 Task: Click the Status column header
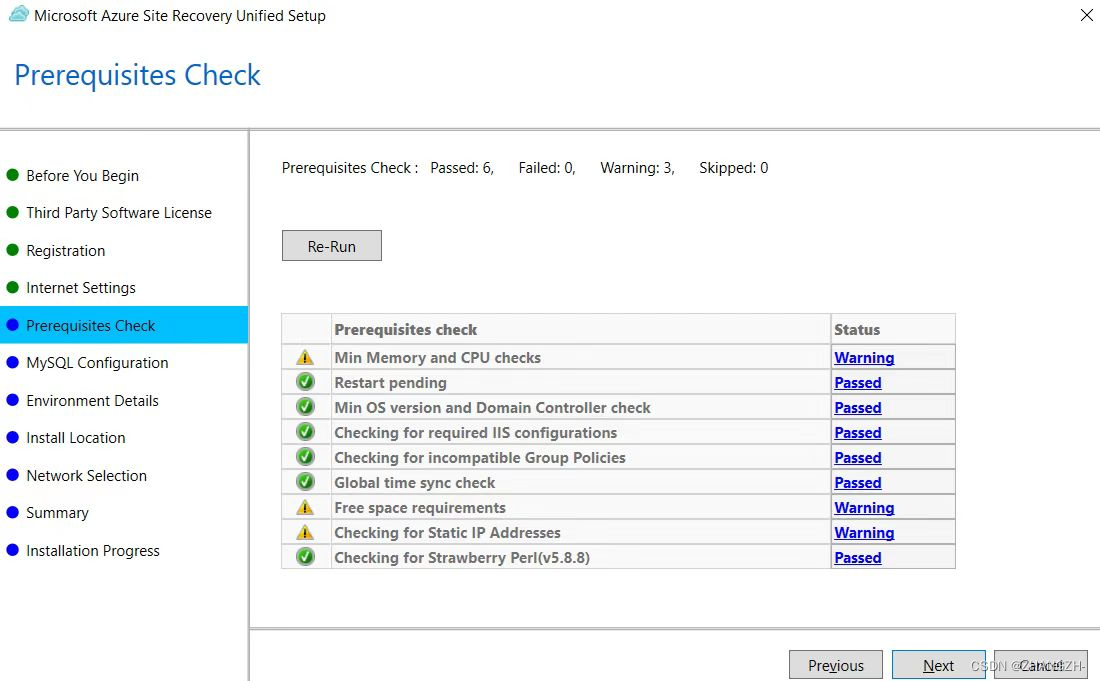(x=893, y=329)
